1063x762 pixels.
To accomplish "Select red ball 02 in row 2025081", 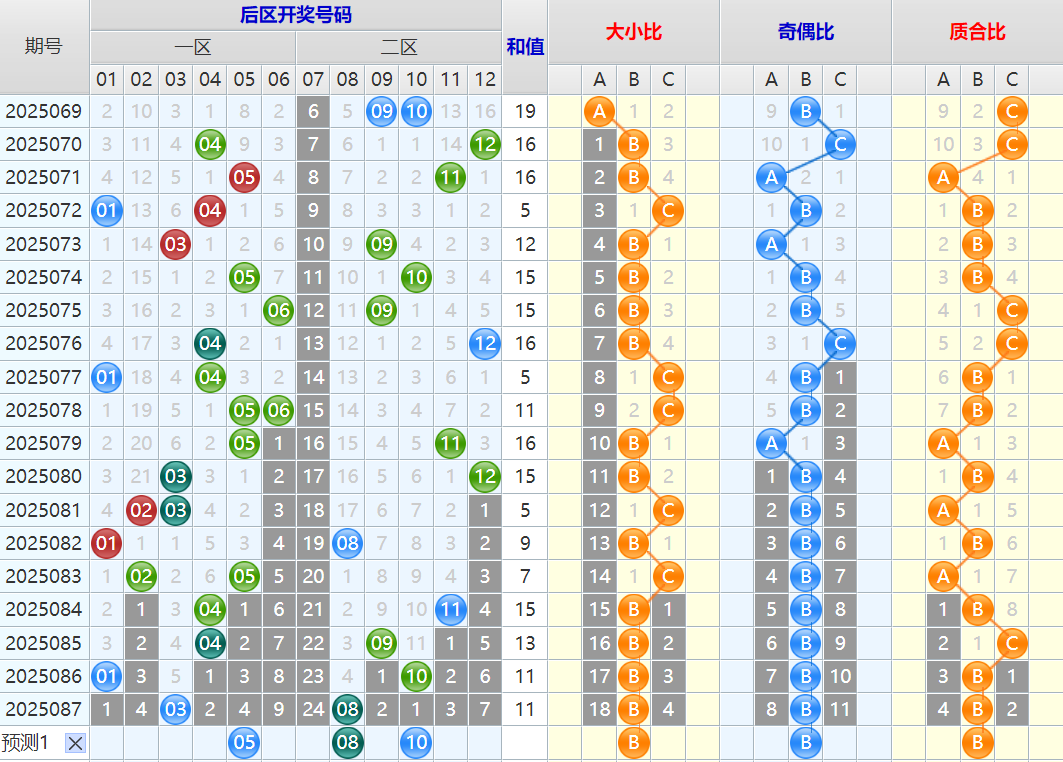I will pos(141,510).
